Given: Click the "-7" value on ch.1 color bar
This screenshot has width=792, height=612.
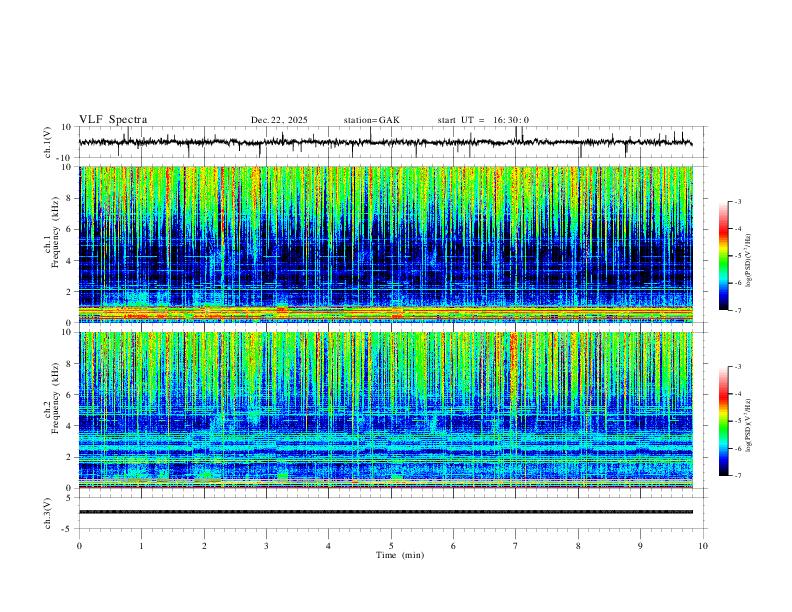Looking at the screenshot, I should pyautogui.click(x=737, y=311).
